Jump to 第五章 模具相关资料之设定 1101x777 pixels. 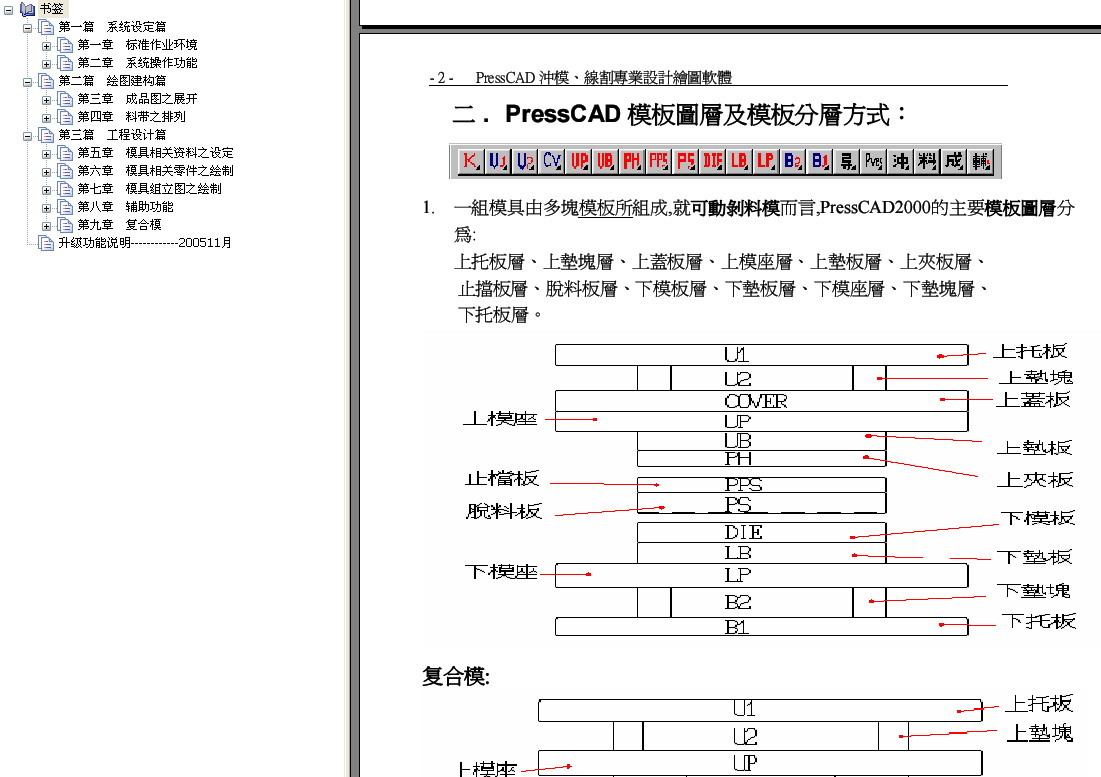point(155,153)
